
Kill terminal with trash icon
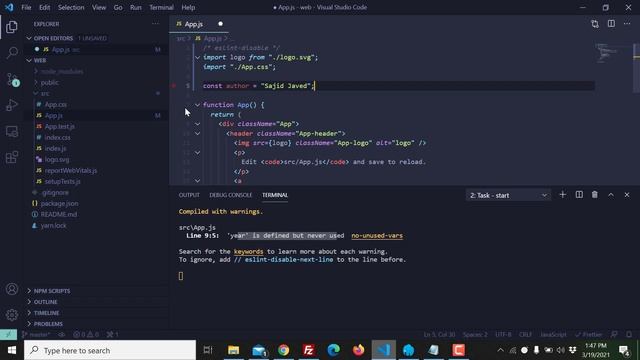click(595, 195)
